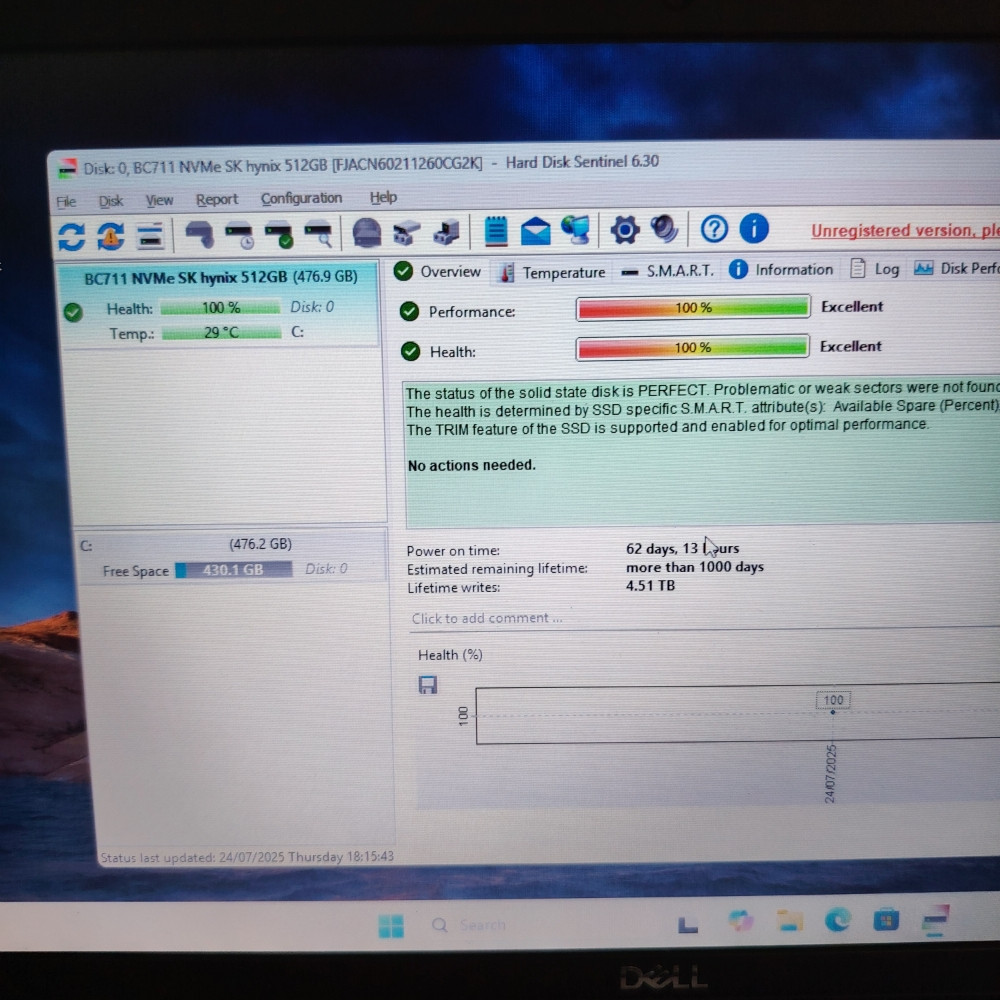Open the File menu
Image resolution: width=1000 pixels, height=1000 pixels.
(x=66, y=202)
